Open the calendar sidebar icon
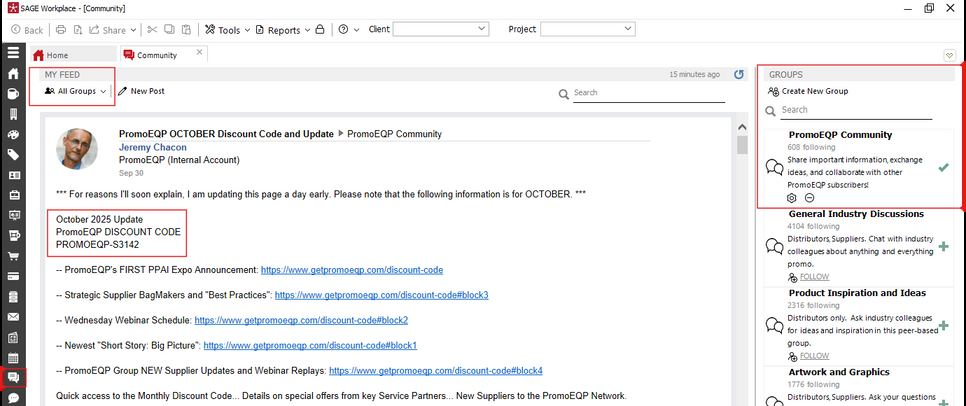 13,357
